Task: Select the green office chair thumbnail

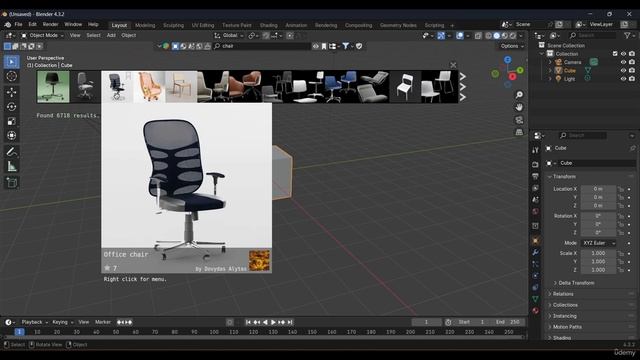Action: tap(53, 87)
